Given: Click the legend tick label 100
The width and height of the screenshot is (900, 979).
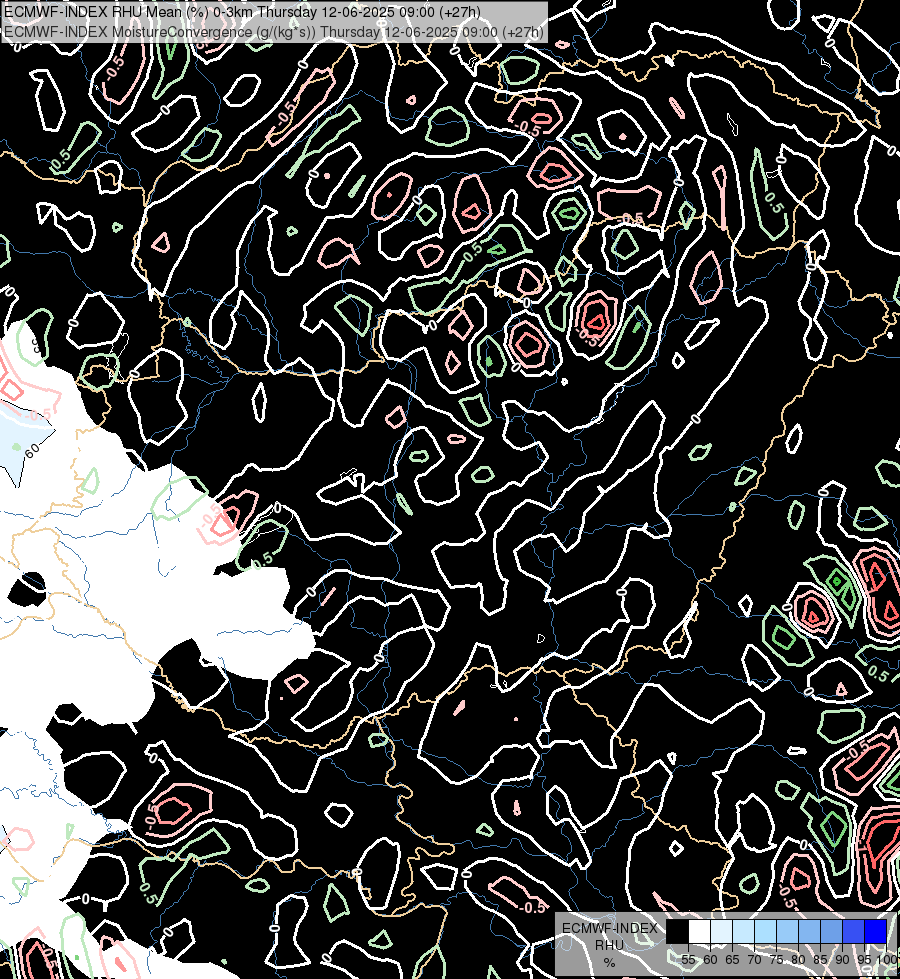Looking at the screenshot, I should pos(887,960).
